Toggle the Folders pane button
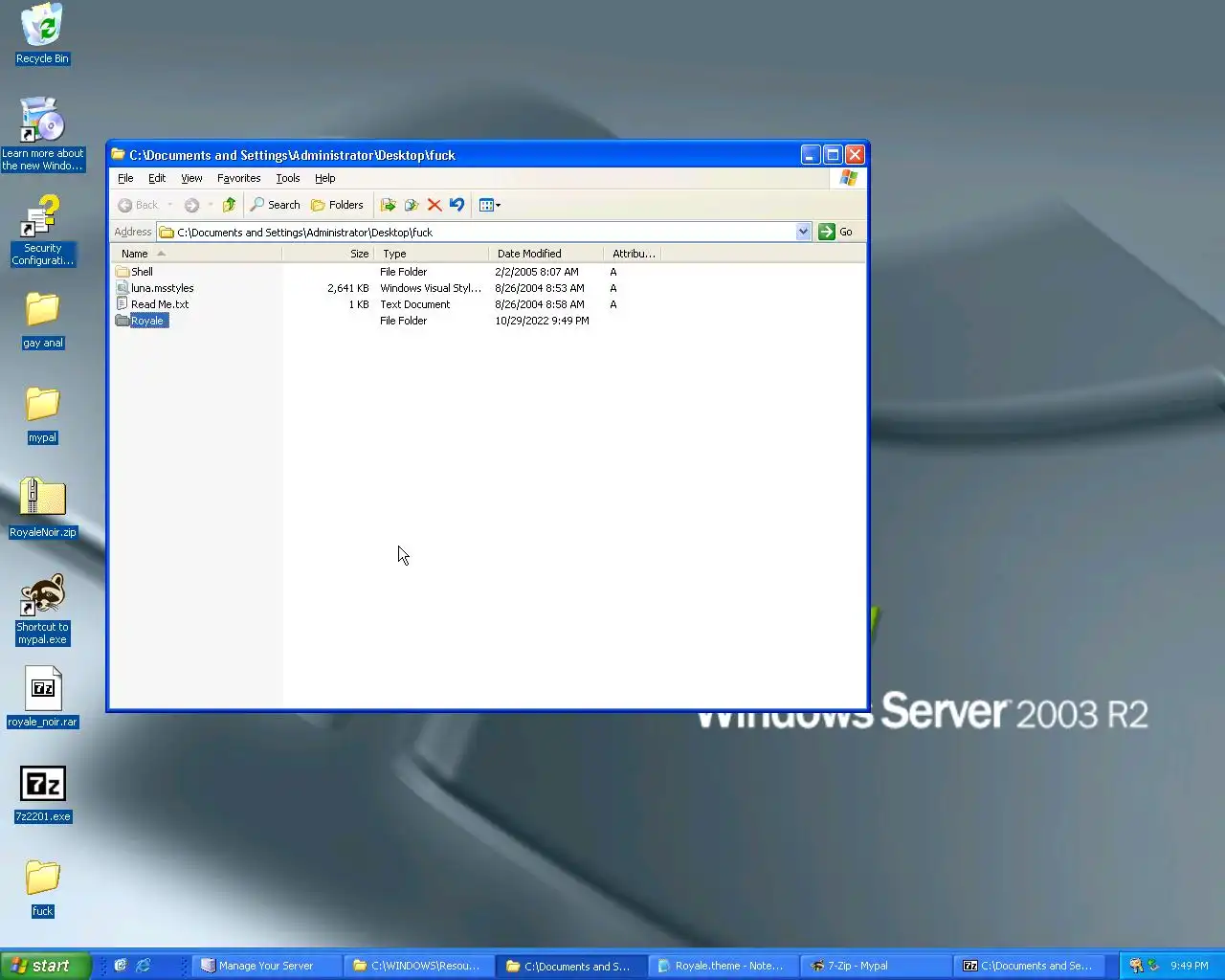 [x=337, y=205]
